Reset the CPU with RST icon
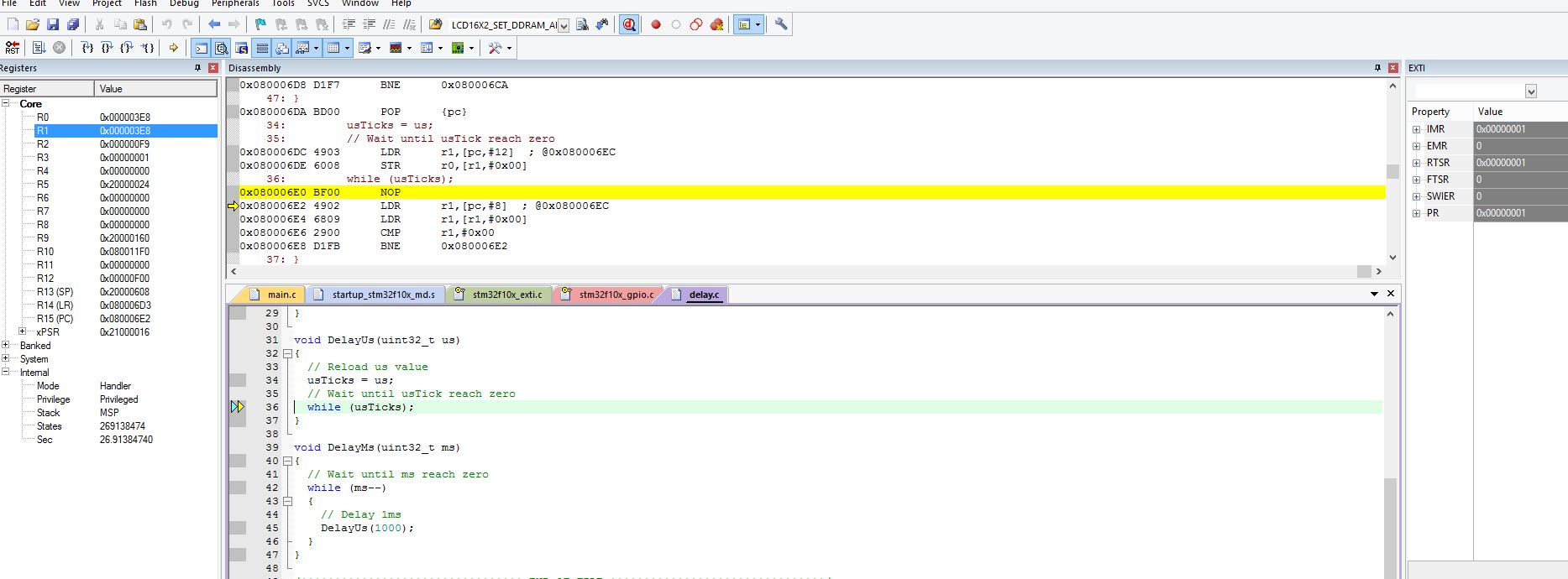This screenshot has height=579, width=1568. coord(13,48)
